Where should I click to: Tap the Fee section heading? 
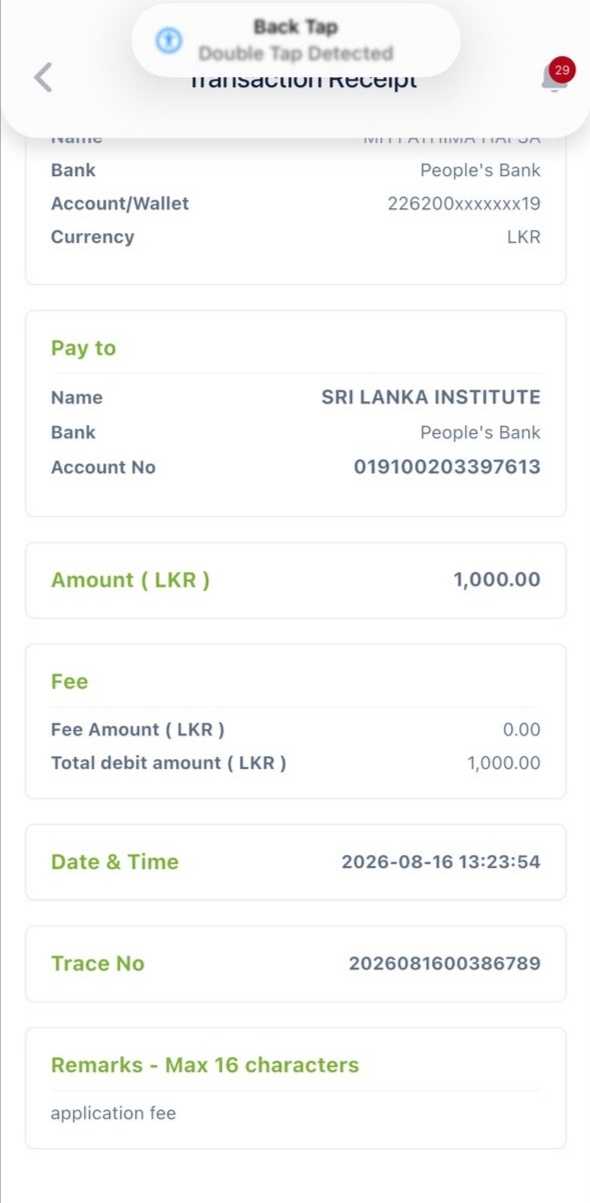coord(69,682)
